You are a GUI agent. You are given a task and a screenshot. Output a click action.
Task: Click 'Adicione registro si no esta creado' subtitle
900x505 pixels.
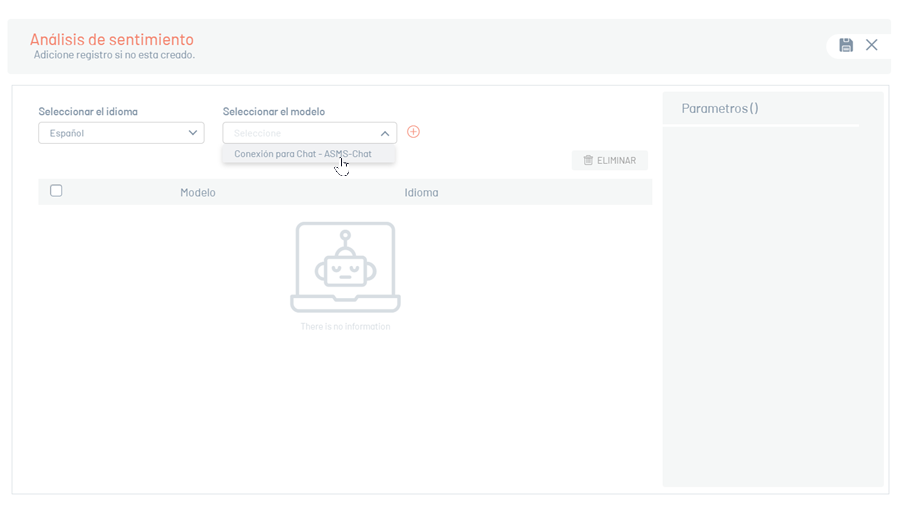(x=114, y=55)
